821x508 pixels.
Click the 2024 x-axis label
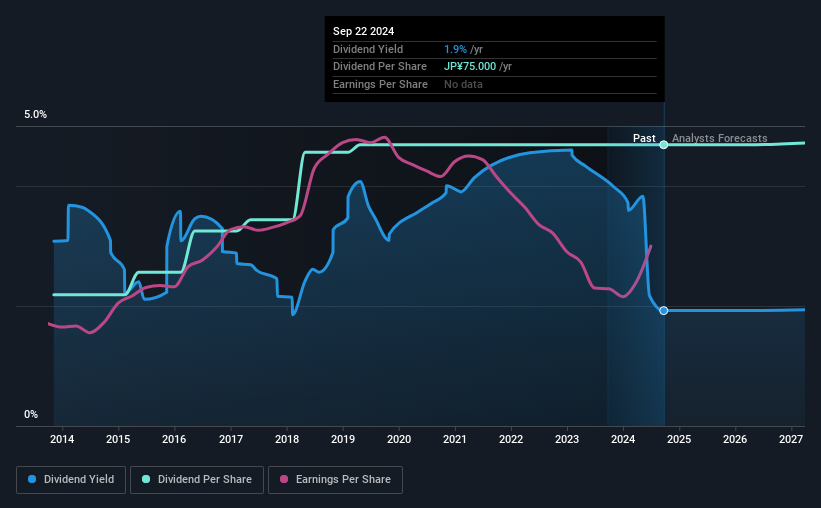pyautogui.click(x=623, y=439)
